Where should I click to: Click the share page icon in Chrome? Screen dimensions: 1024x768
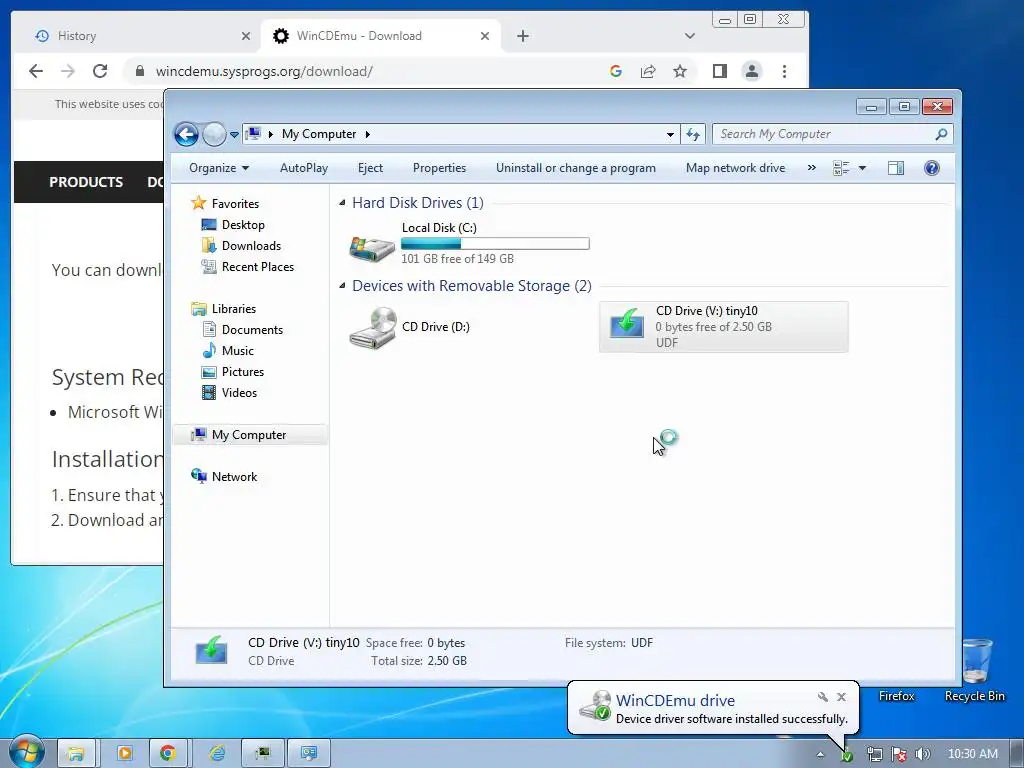[x=648, y=71]
